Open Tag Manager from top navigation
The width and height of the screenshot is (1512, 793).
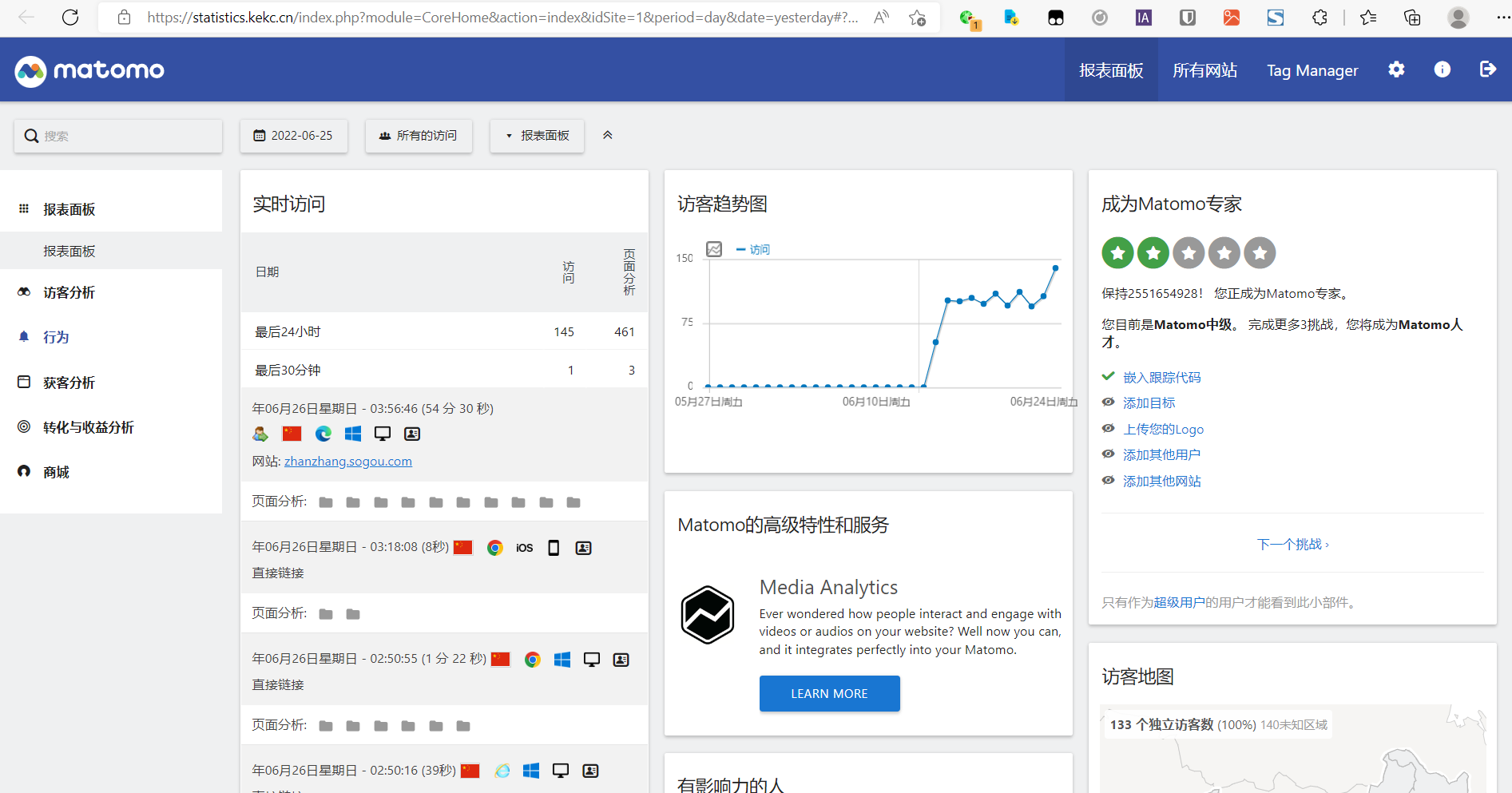point(1312,70)
